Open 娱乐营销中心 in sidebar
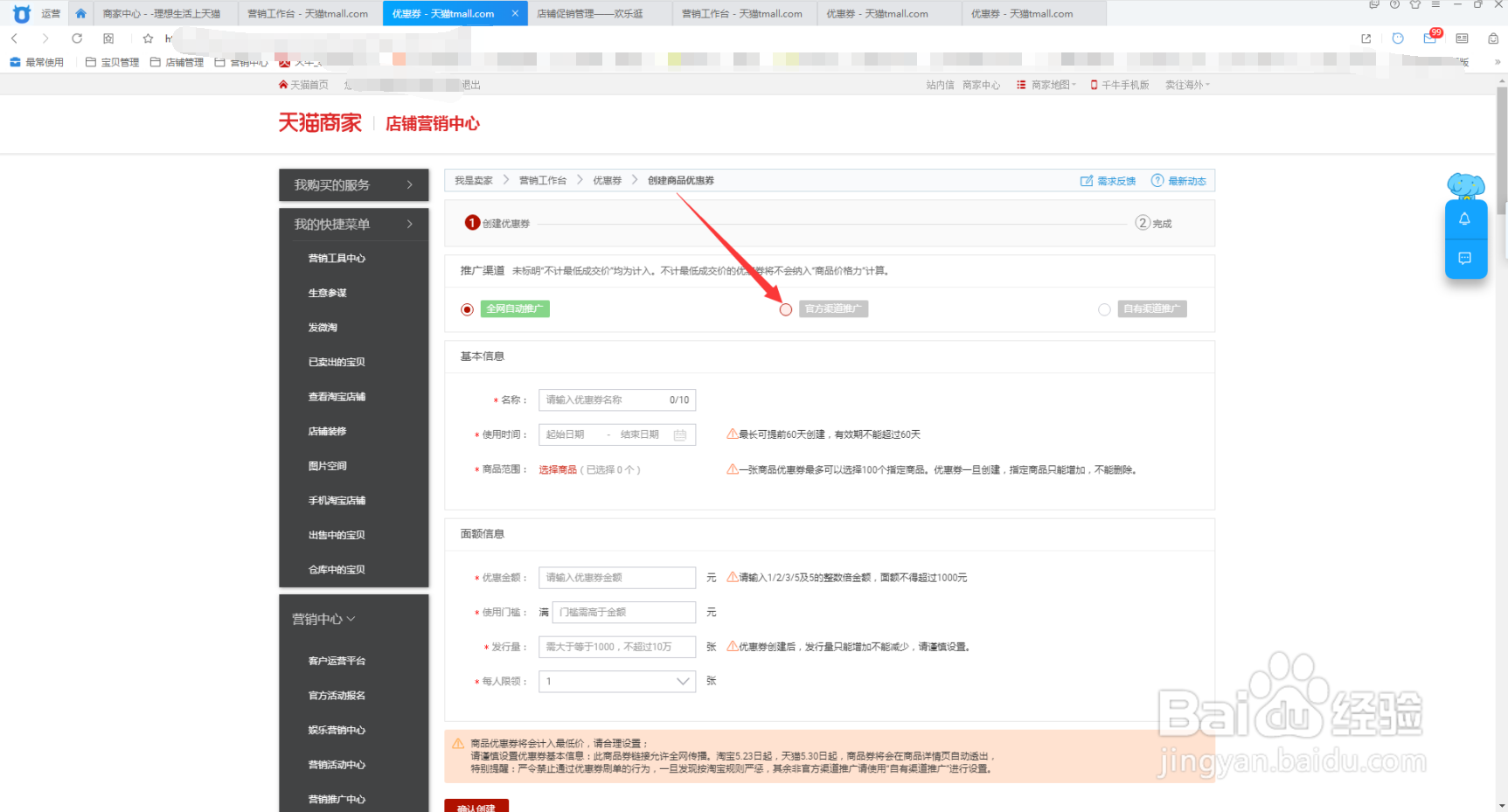The height and width of the screenshot is (812, 1508). pyautogui.click(x=337, y=730)
